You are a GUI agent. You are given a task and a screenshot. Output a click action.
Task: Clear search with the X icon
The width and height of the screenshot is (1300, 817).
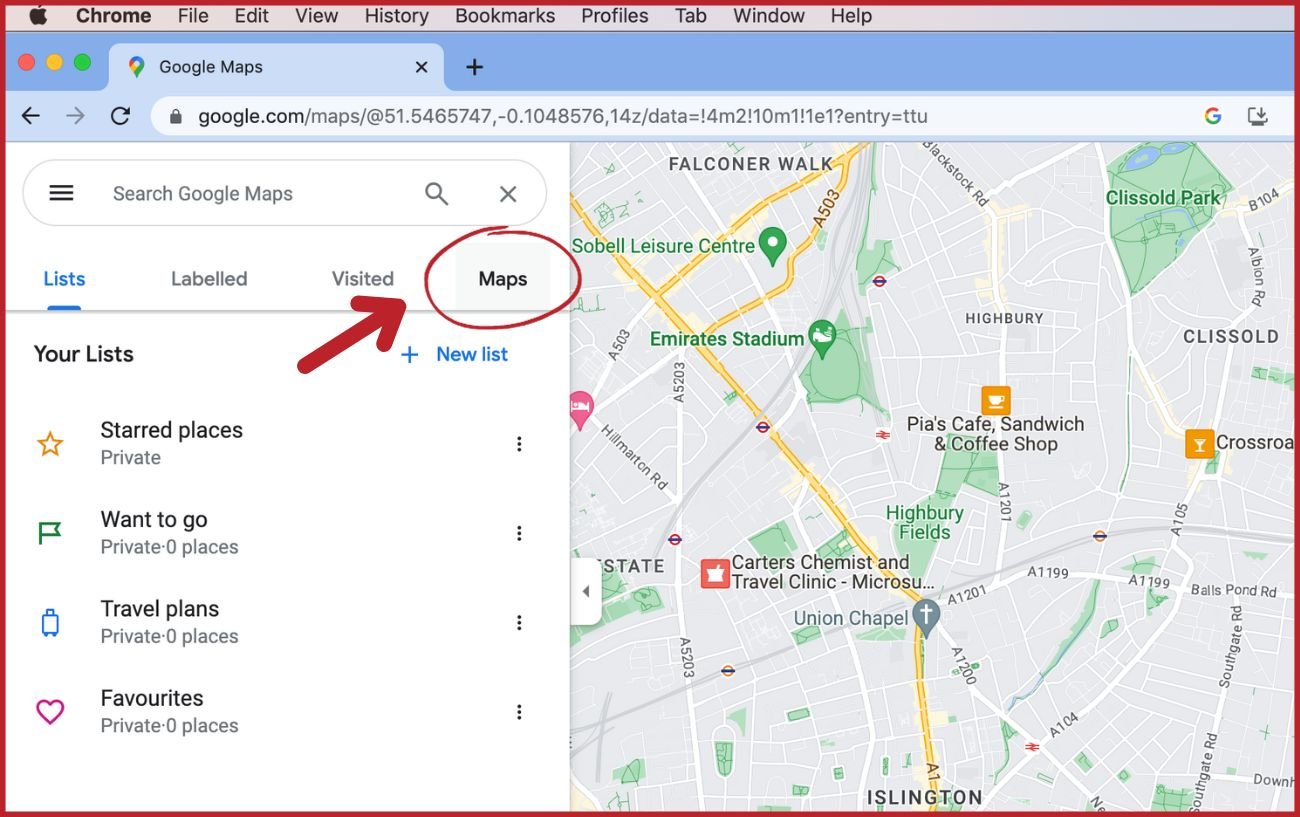[508, 194]
